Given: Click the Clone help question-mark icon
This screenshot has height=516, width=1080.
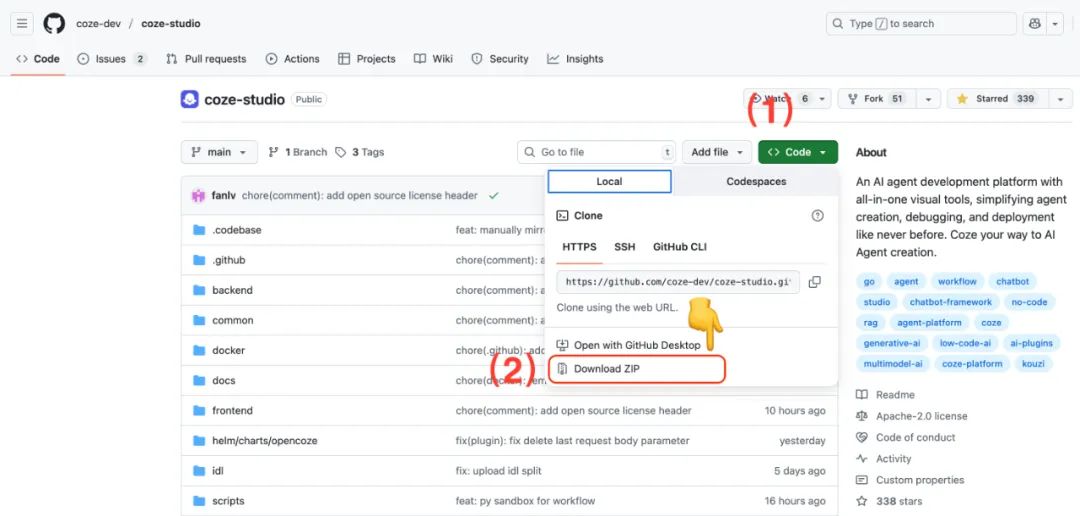Looking at the screenshot, I should pyautogui.click(x=818, y=216).
